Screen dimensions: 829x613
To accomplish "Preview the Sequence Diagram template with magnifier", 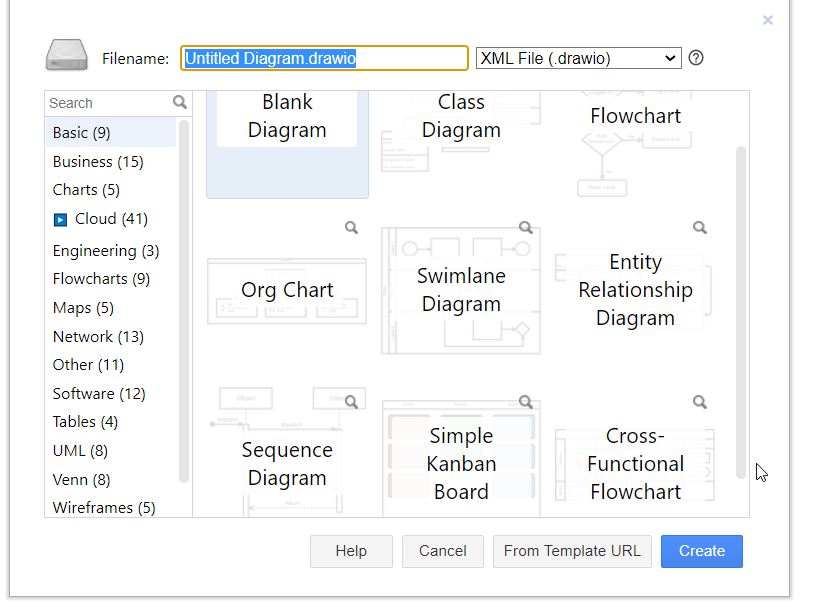I will point(351,402).
